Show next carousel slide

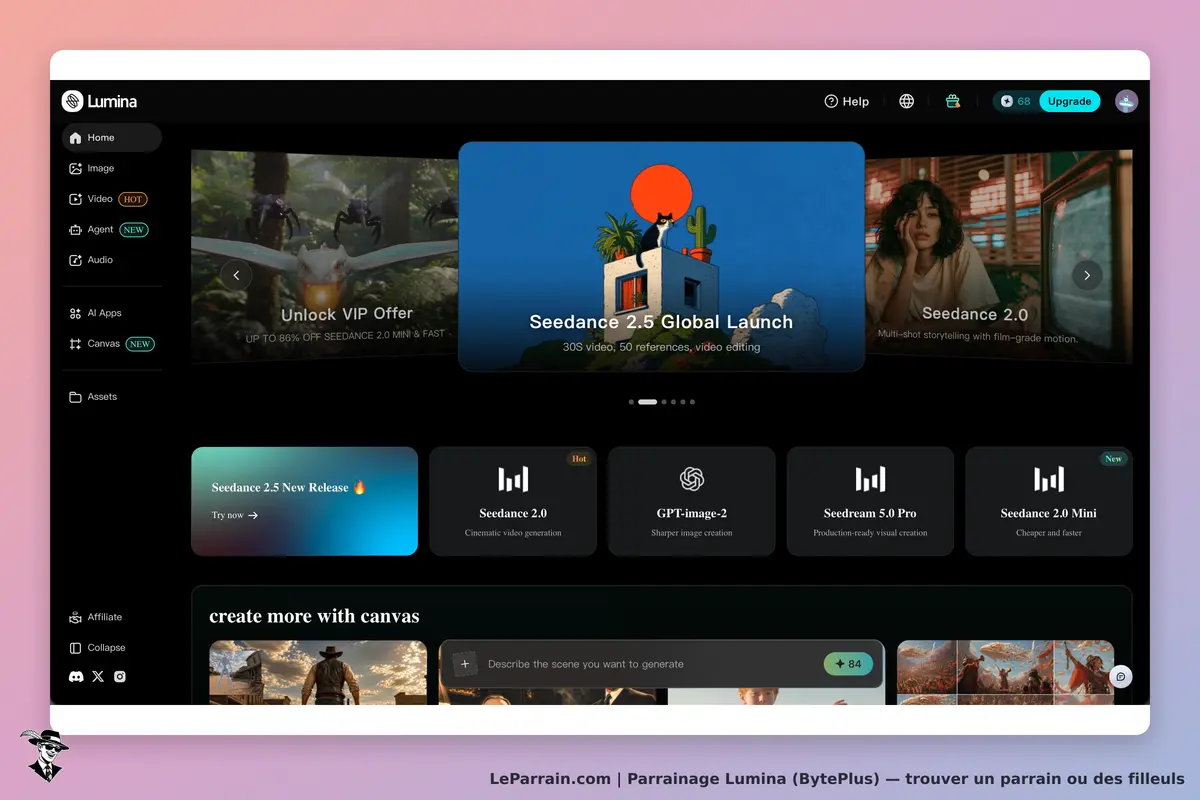point(1087,275)
